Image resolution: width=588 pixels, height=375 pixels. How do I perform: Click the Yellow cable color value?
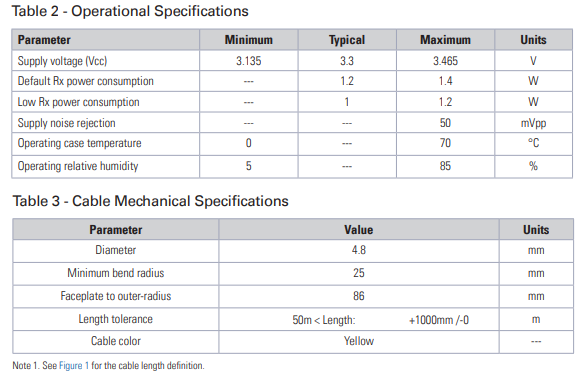(x=359, y=341)
